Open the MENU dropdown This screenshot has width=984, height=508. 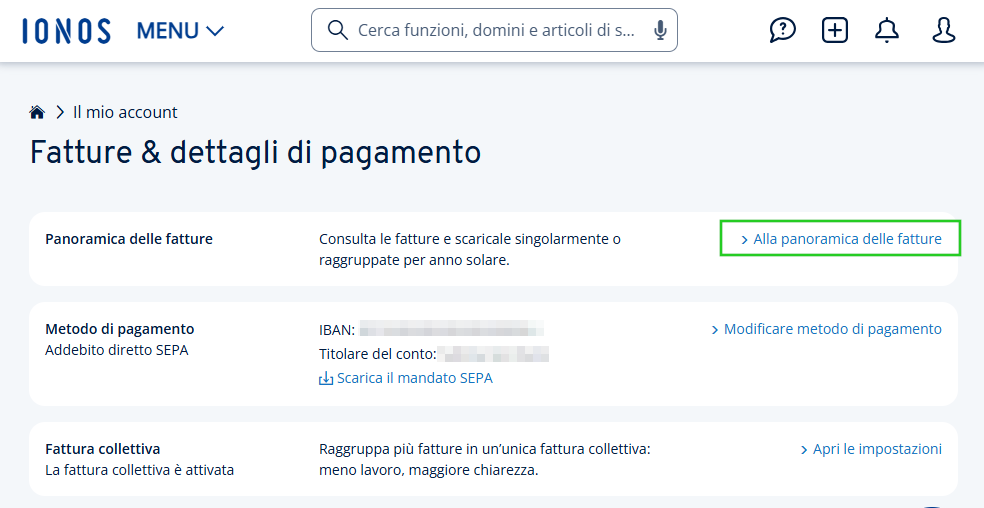180,31
